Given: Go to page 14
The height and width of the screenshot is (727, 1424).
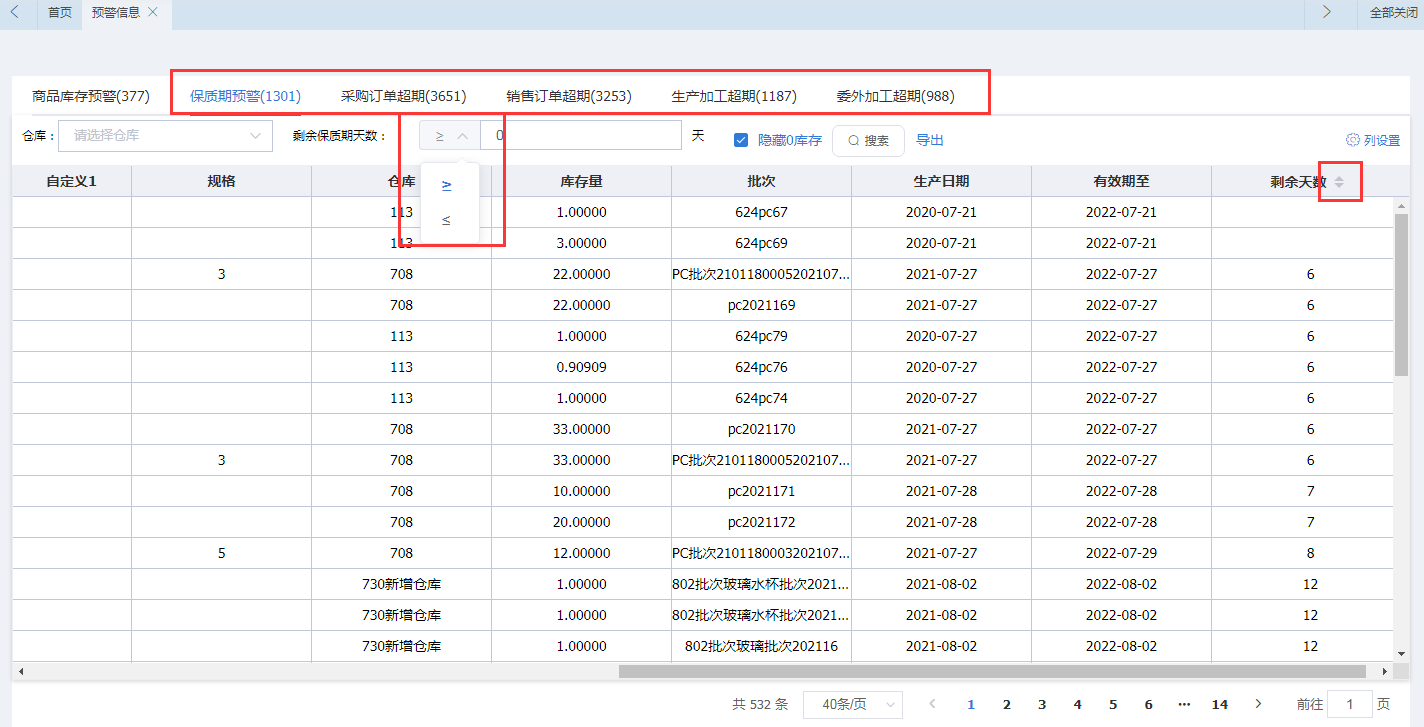Looking at the screenshot, I should [x=1220, y=705].
